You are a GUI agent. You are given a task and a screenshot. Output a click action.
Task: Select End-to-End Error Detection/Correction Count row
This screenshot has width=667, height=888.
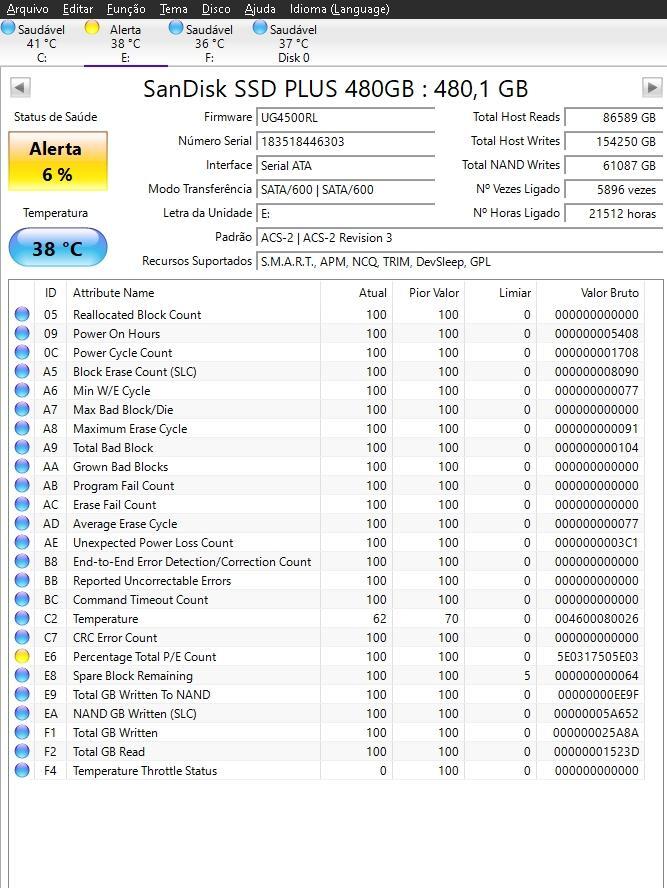327,562
